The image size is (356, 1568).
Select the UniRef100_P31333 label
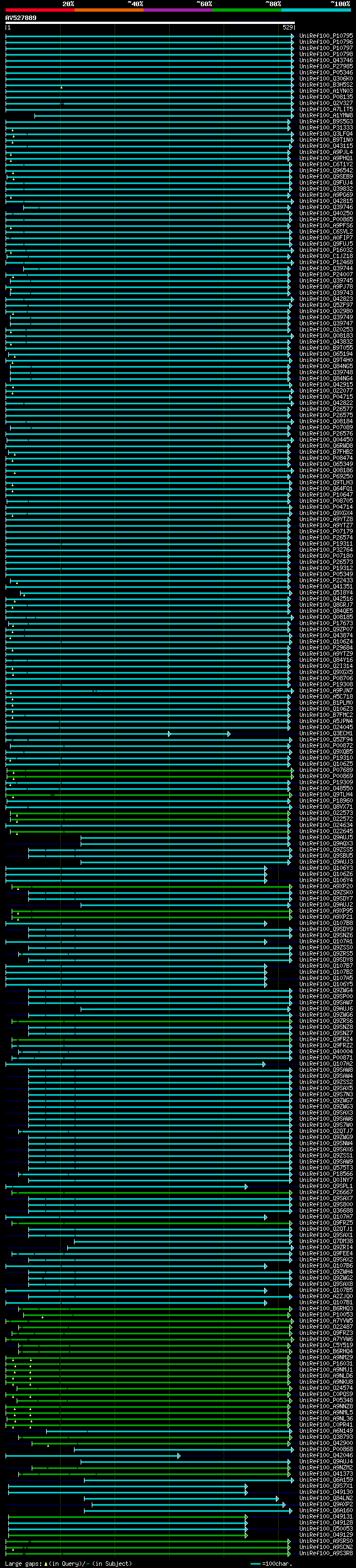[x=326, y=128]
